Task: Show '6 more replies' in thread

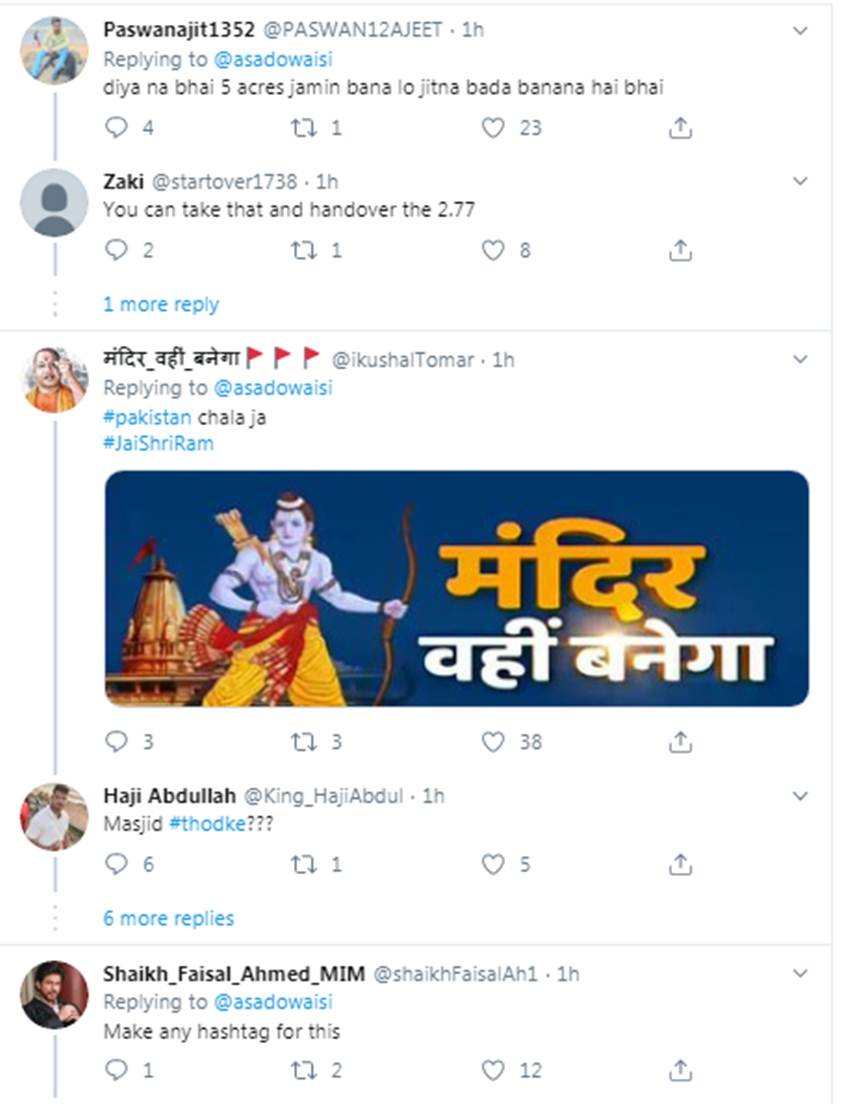Action: pyautogui.click(x=168, y=918)
